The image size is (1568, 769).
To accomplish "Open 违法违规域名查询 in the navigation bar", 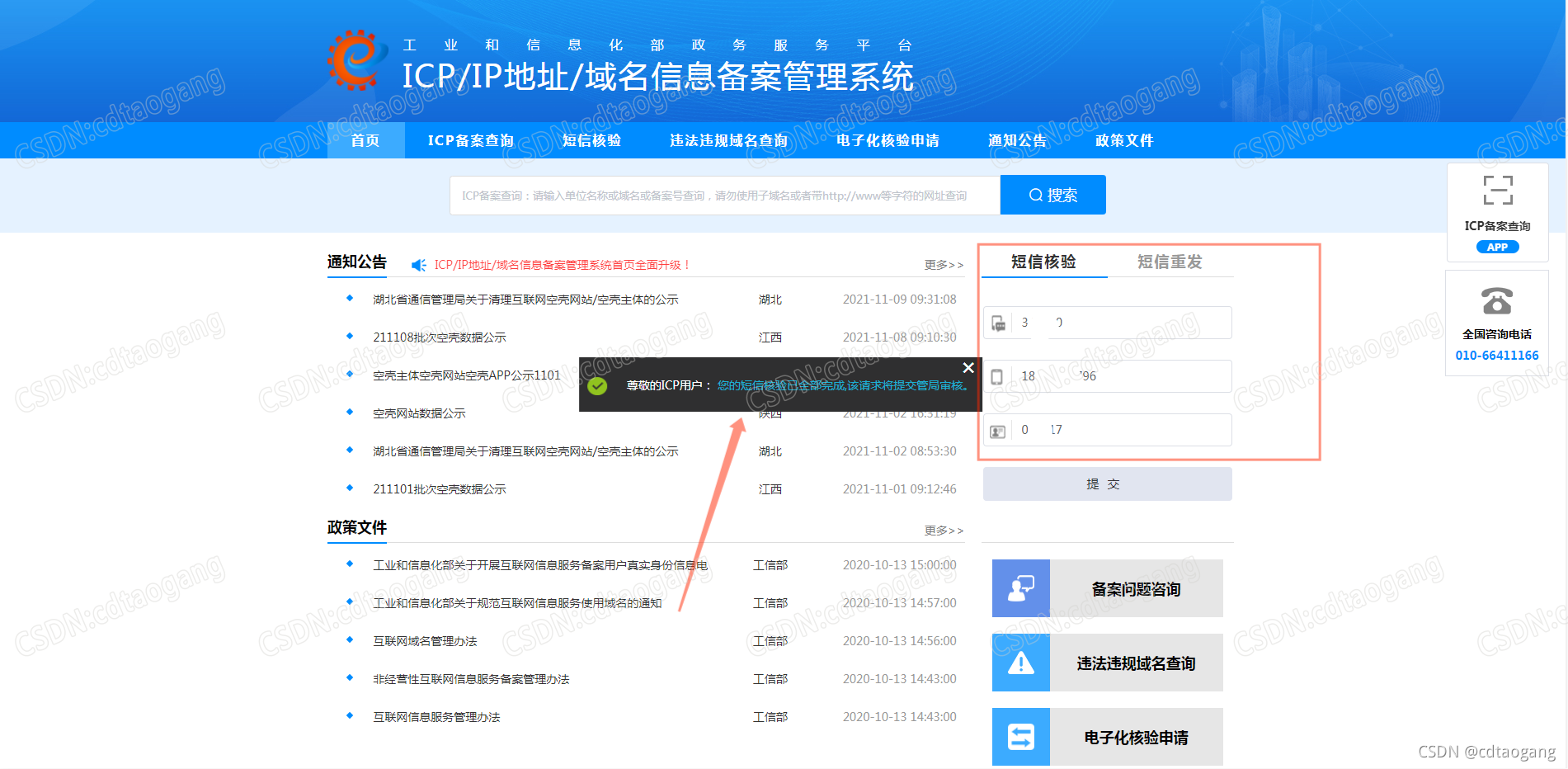I will [728, 140].
